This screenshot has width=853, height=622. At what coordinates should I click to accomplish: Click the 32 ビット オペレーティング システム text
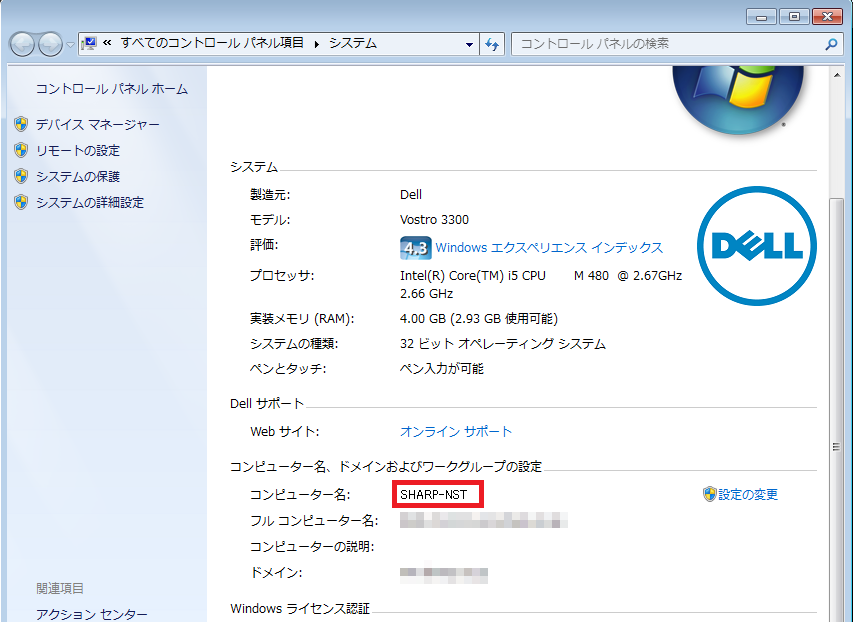[503, 344]
